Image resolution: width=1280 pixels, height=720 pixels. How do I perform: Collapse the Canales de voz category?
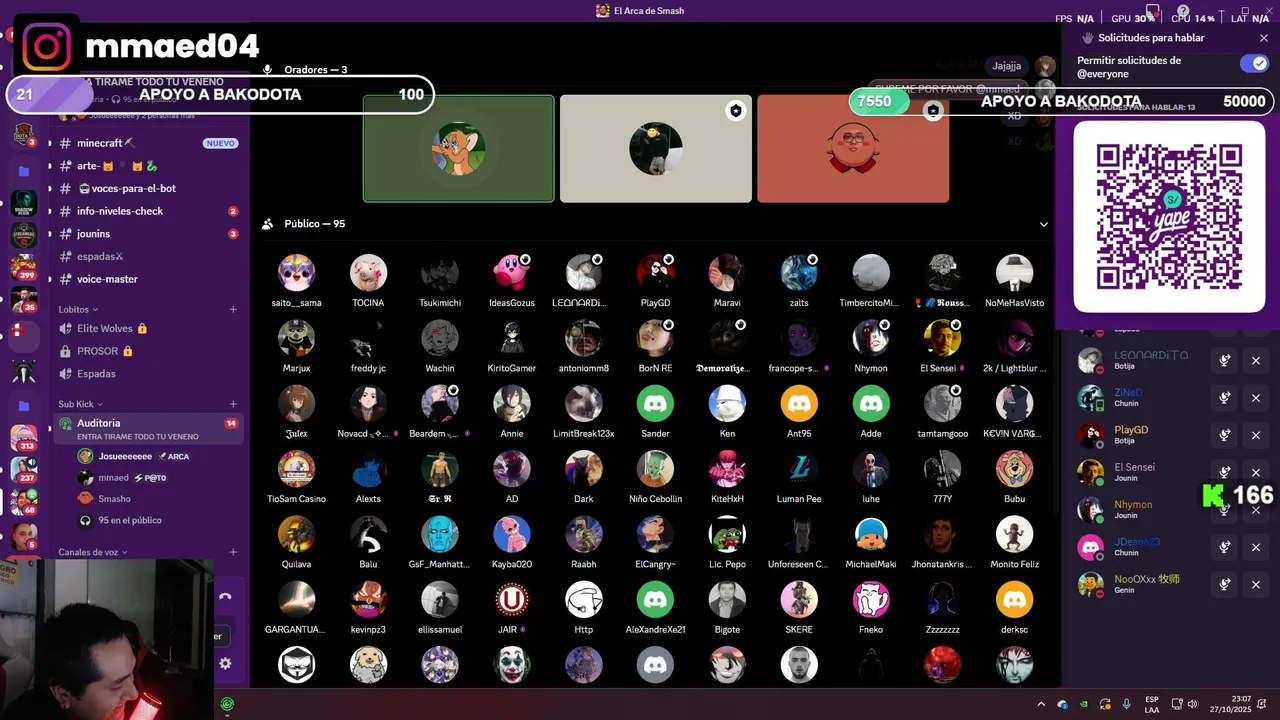pos(93,552)
